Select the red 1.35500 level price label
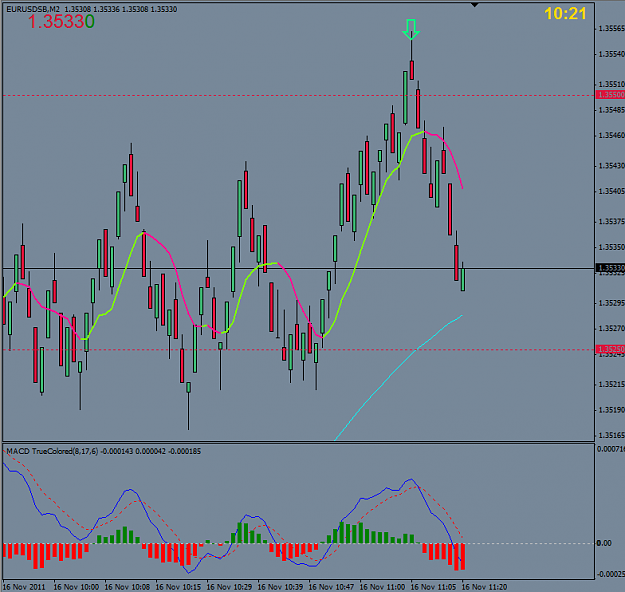The width and height of the screenshot is (625, 592). 610,95
